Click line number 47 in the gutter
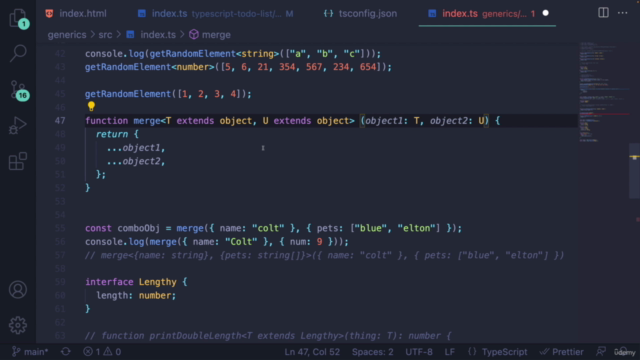 60,121
